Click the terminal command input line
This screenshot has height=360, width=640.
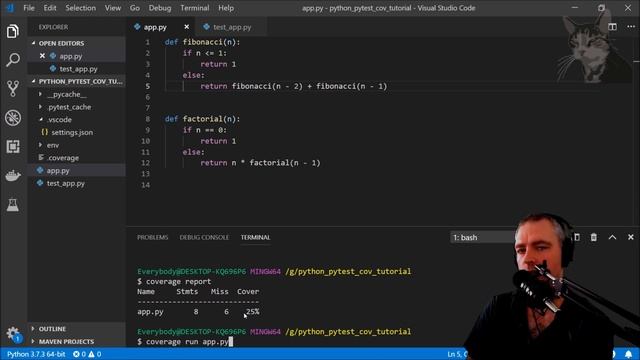pos(185,342)
